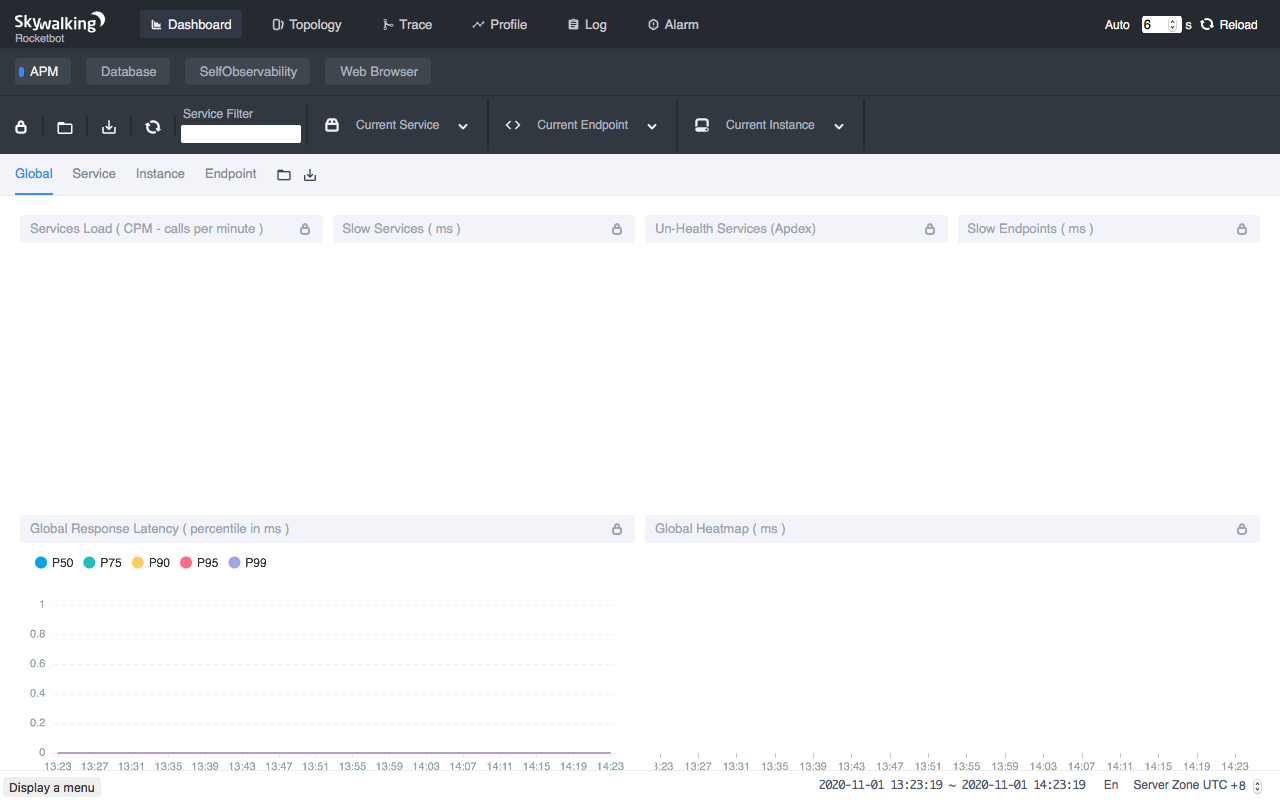Click the lock icon in the dashboard toolbar
Image resolution: width=1280 pixels, height=800 pixels.
point(21,127)
